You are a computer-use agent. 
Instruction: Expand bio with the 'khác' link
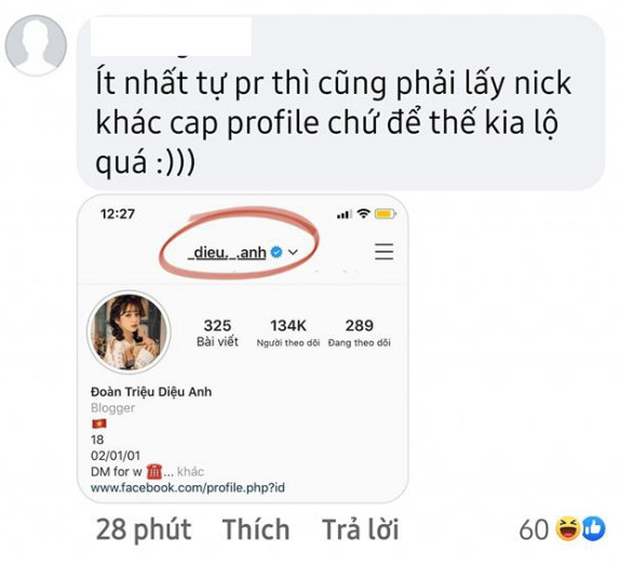(190, 471)
